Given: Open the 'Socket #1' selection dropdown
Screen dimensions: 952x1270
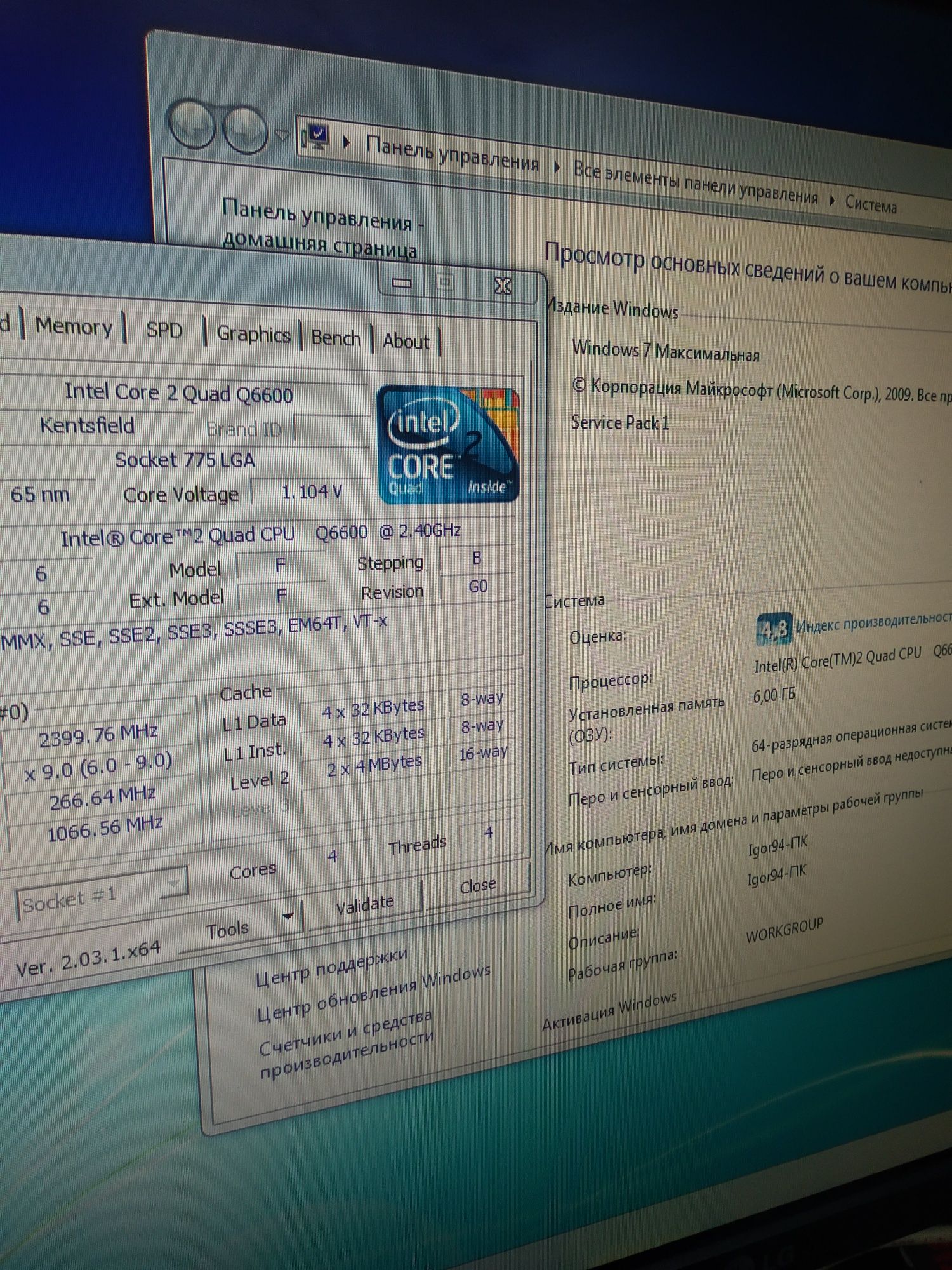Looking at the screenshot, I should coord(102,893).
